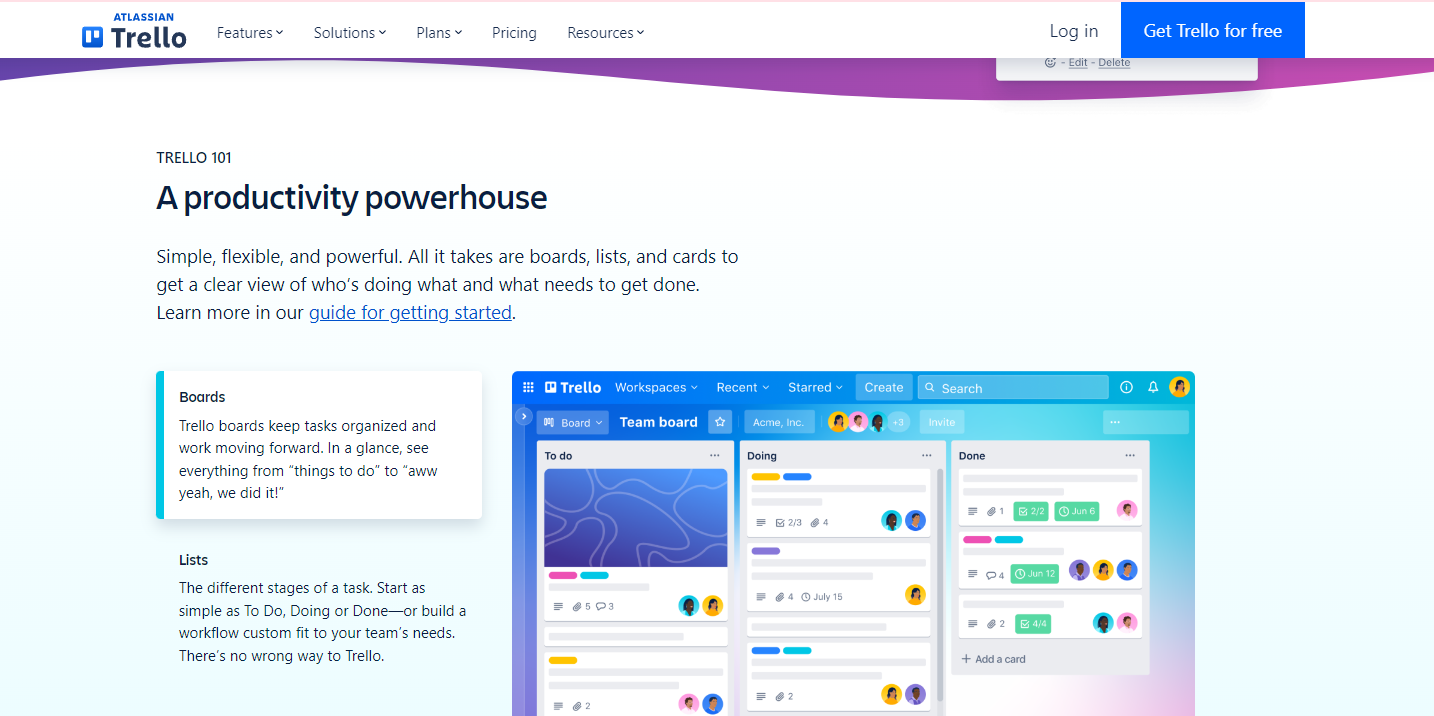Click the Acme, Inc. workspace button
The width and height of the screenshot is (1434, 716).
pos(779,422)
